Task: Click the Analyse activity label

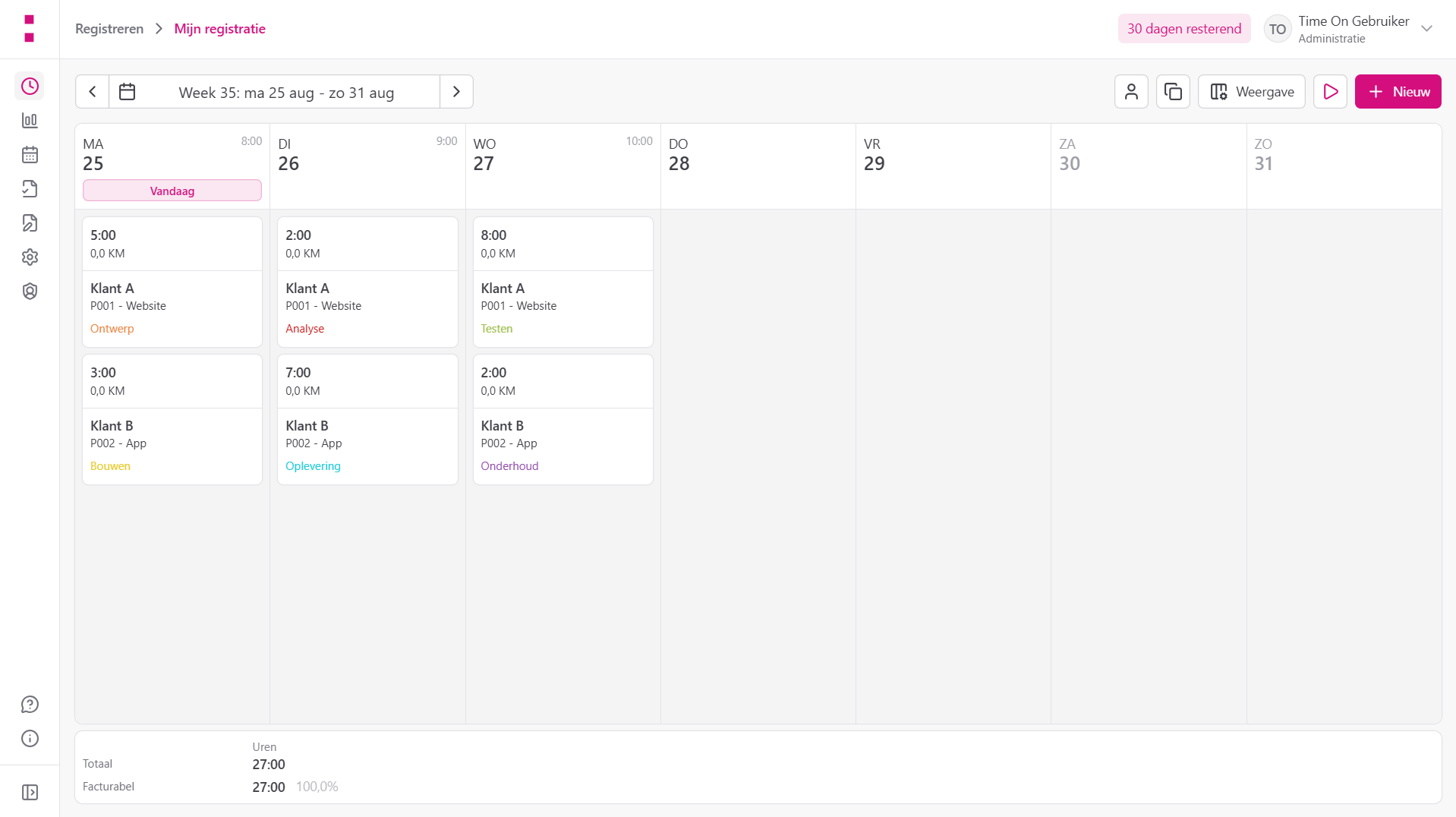Action: click(x=304, y=329)
